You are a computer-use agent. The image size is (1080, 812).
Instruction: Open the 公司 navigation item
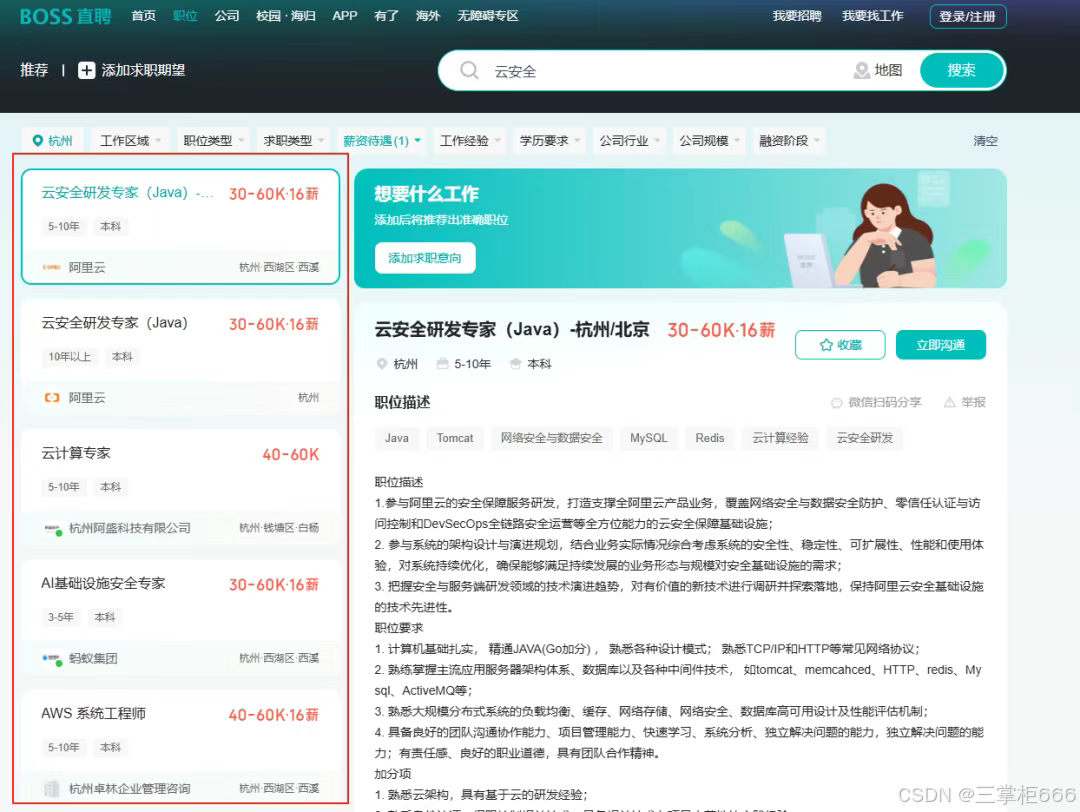click(x=227, y=16)
